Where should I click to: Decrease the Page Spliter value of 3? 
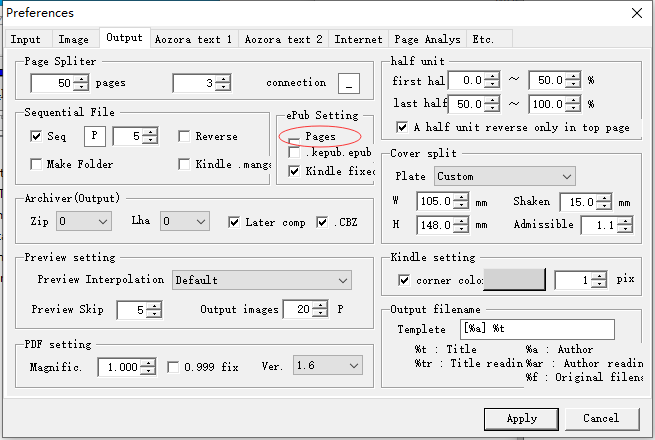[x=223, y=87]
